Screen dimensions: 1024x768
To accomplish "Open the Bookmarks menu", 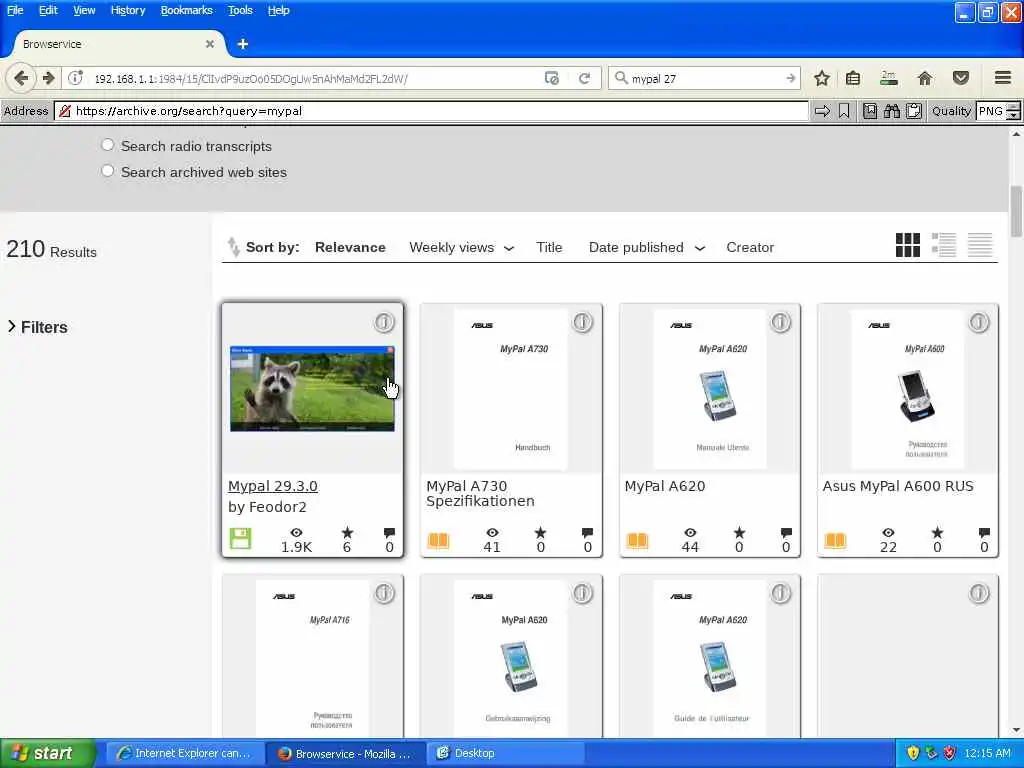I will [187, 10].
